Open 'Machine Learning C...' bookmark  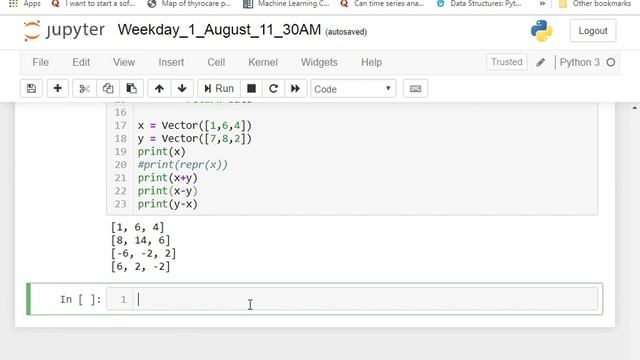click(286, 4)
